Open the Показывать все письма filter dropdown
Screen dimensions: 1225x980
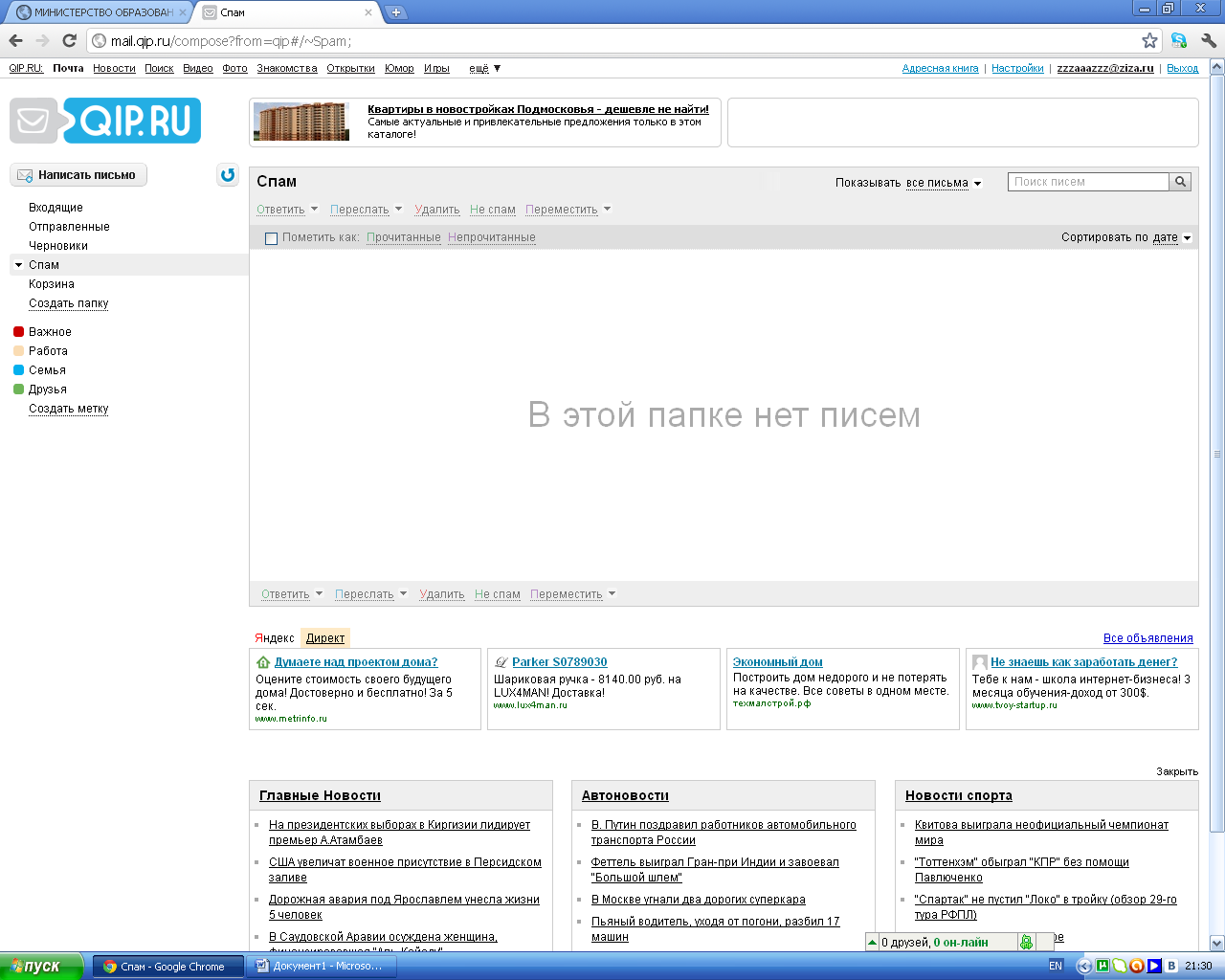click(x=944, y=183)
